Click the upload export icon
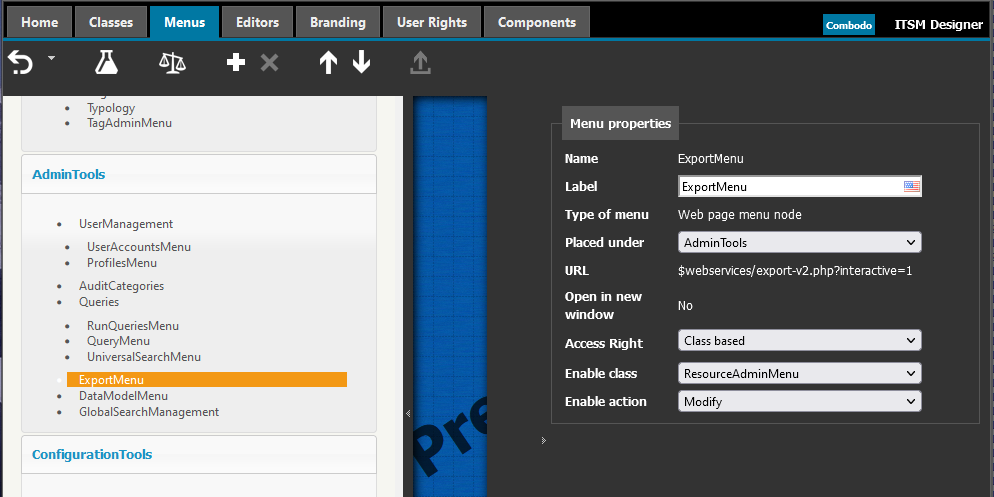This screenshot has width=994, height=497. tap(420, 63)
